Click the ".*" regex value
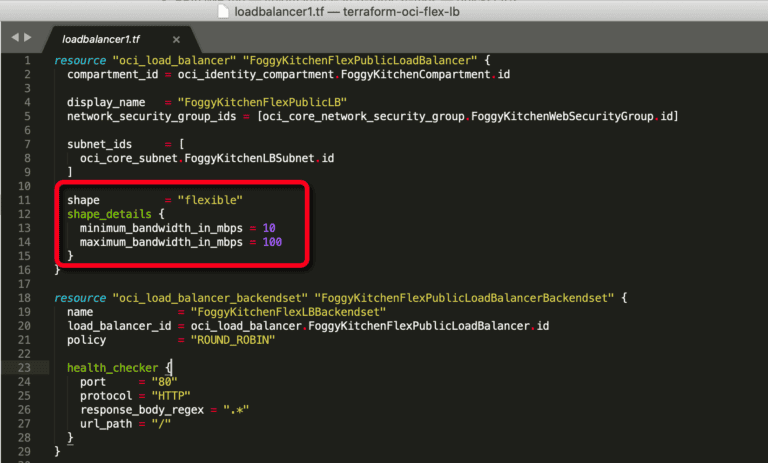This screenshot has width=768, height=463. [x=237, y=410]
